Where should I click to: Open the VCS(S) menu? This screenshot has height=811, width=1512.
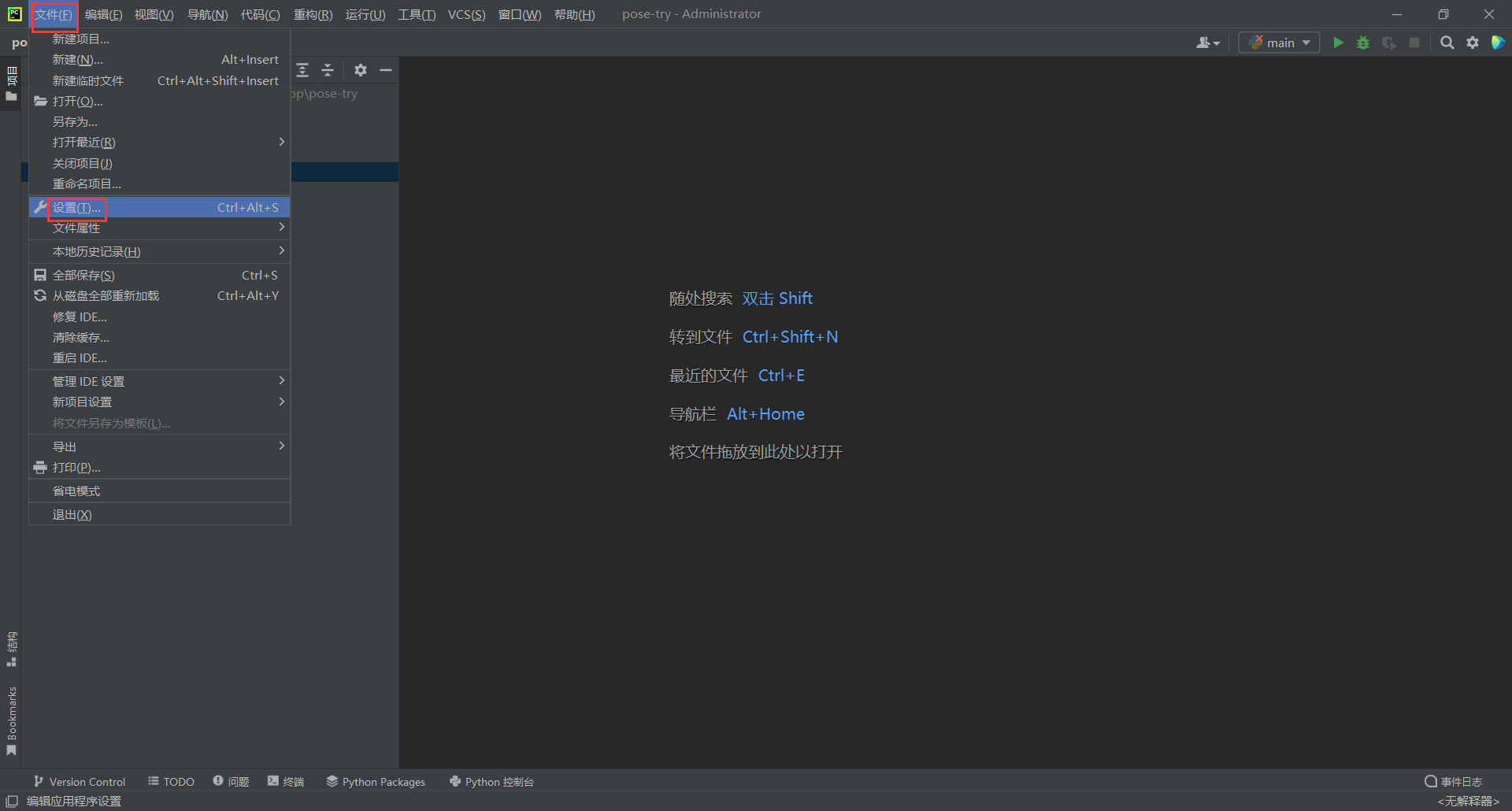pos(466,14)
